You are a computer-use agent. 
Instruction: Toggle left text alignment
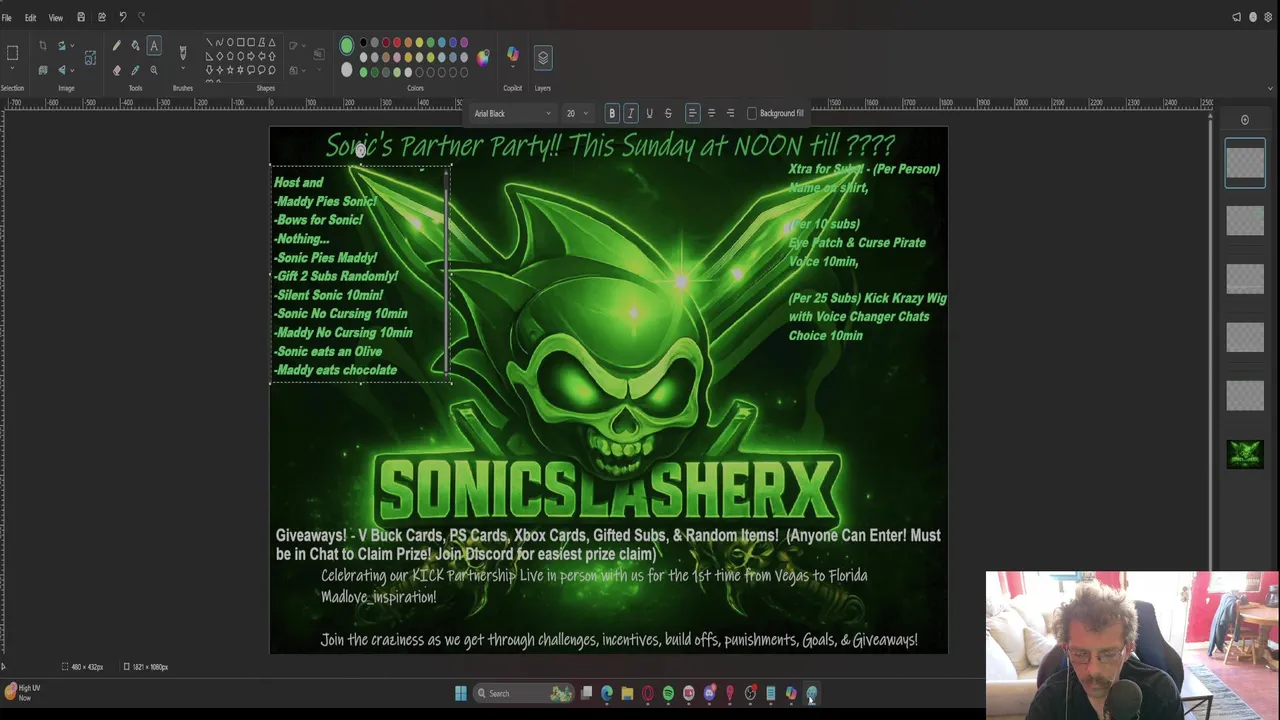(692, 113)
